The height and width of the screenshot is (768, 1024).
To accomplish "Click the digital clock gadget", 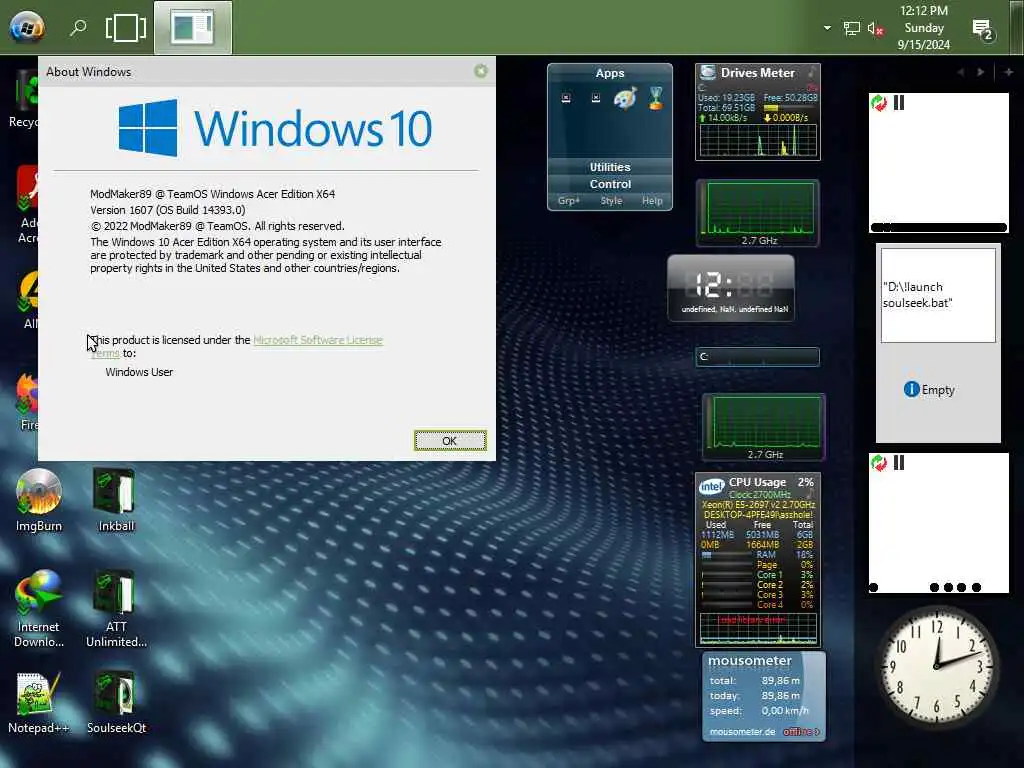I will [x=731, y=288].
